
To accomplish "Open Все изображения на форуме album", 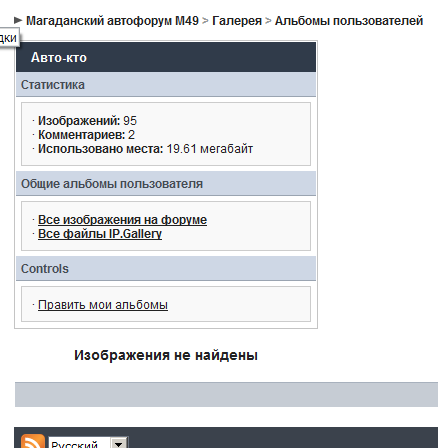I will [122, 220].
